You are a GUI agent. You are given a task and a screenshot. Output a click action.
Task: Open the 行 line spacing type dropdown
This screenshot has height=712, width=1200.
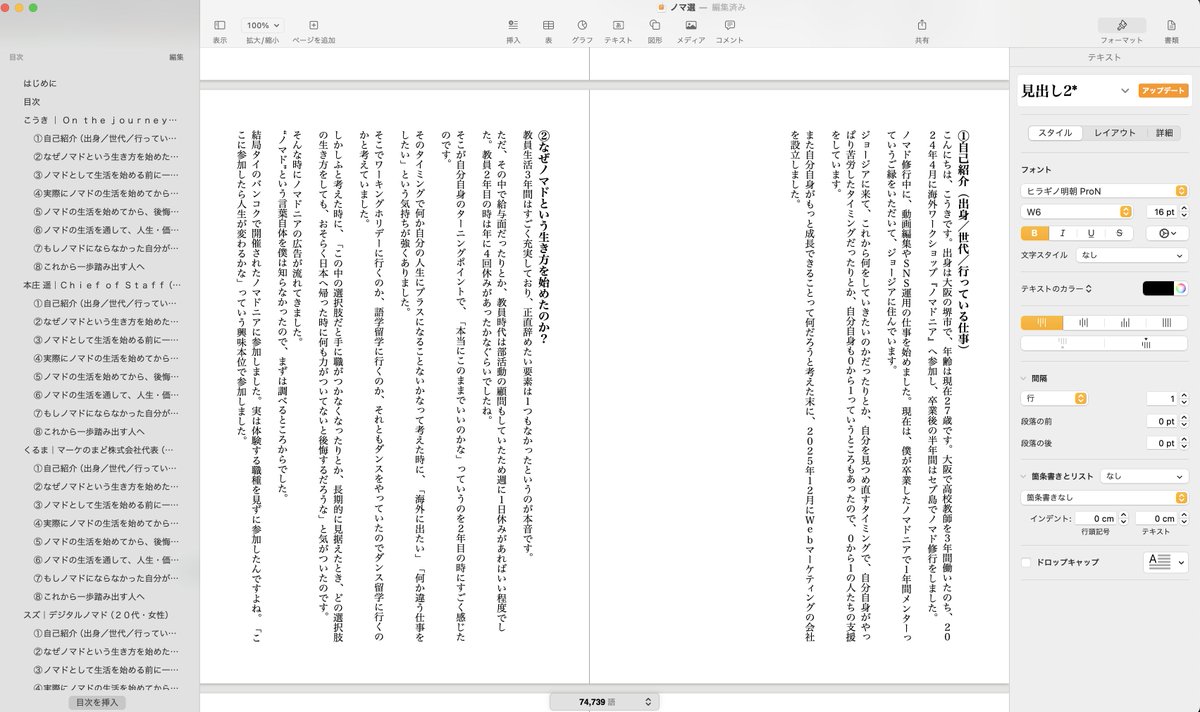pos(1054,398)
